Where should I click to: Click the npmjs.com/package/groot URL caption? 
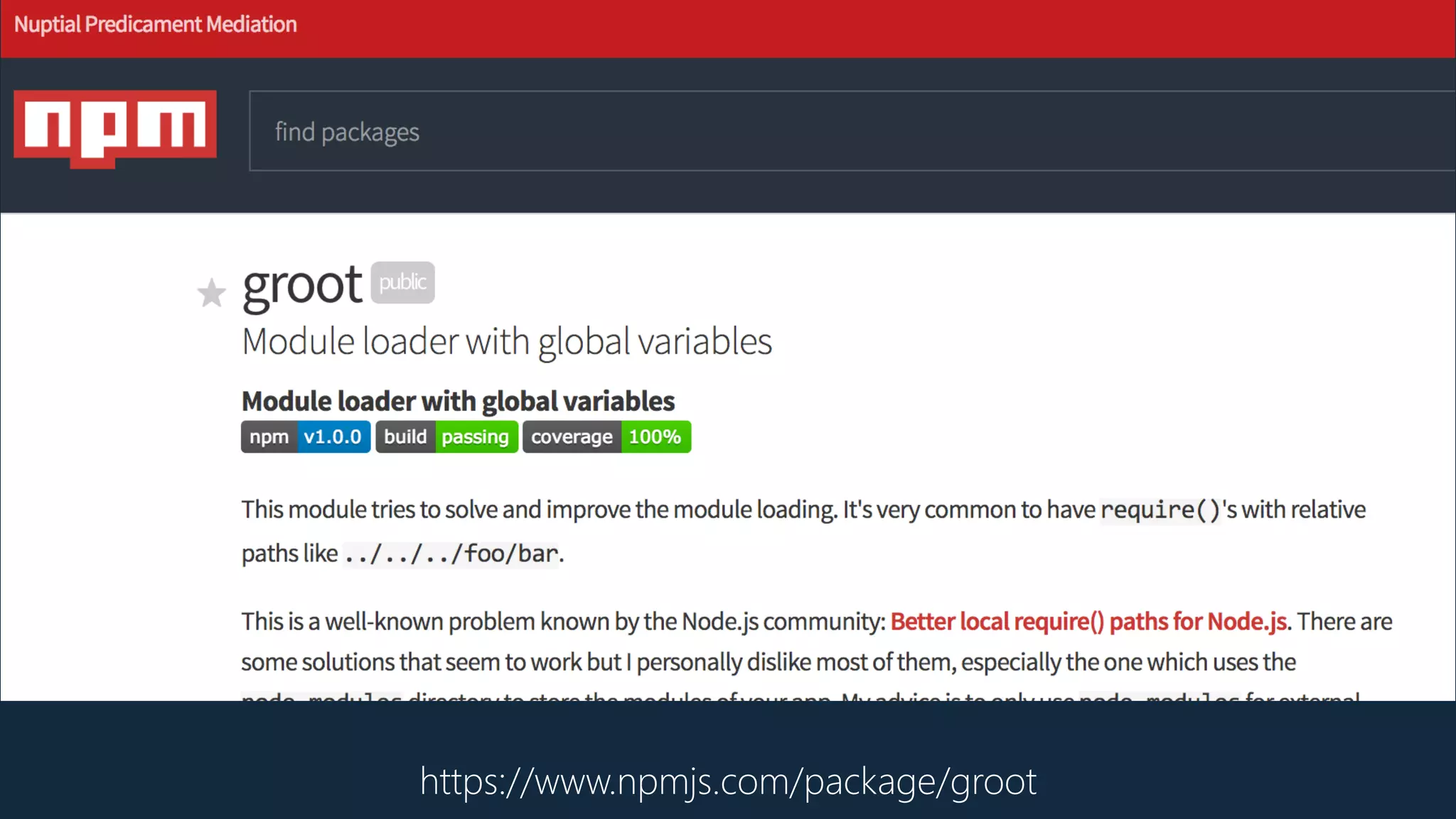click(728, 781)
